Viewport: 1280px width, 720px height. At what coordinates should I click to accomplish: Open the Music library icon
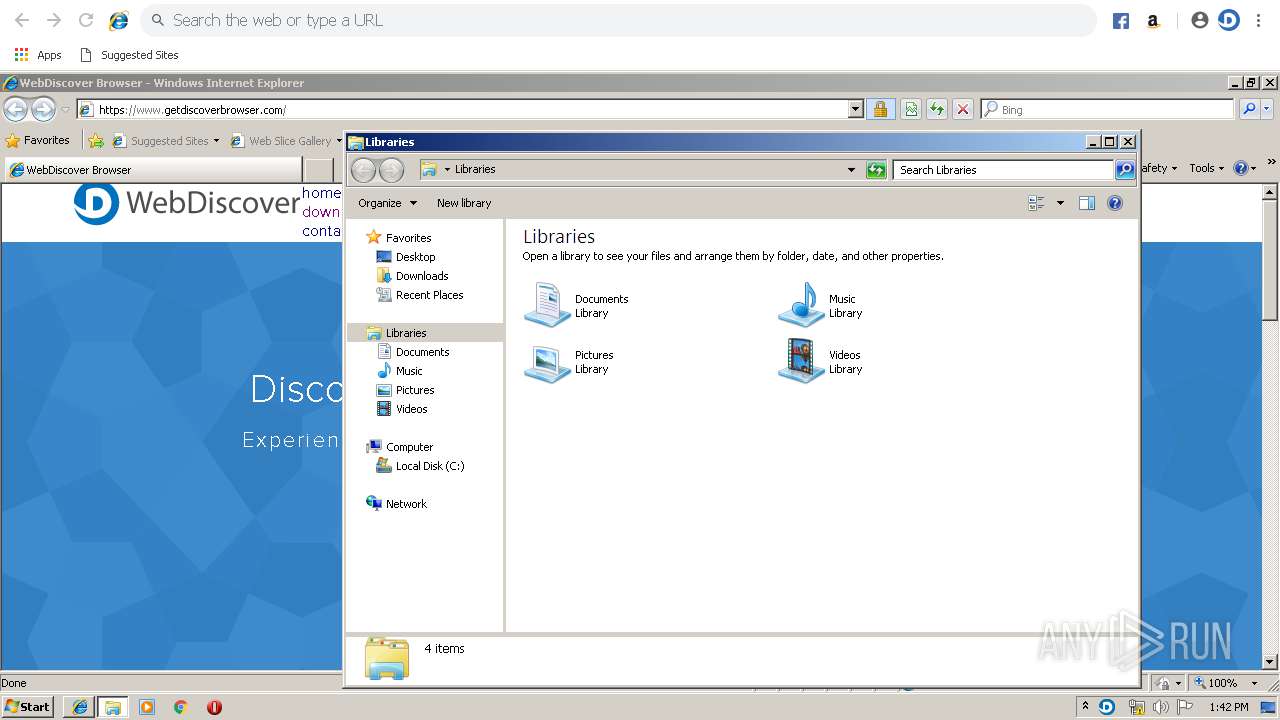click(x=801, y=304)
